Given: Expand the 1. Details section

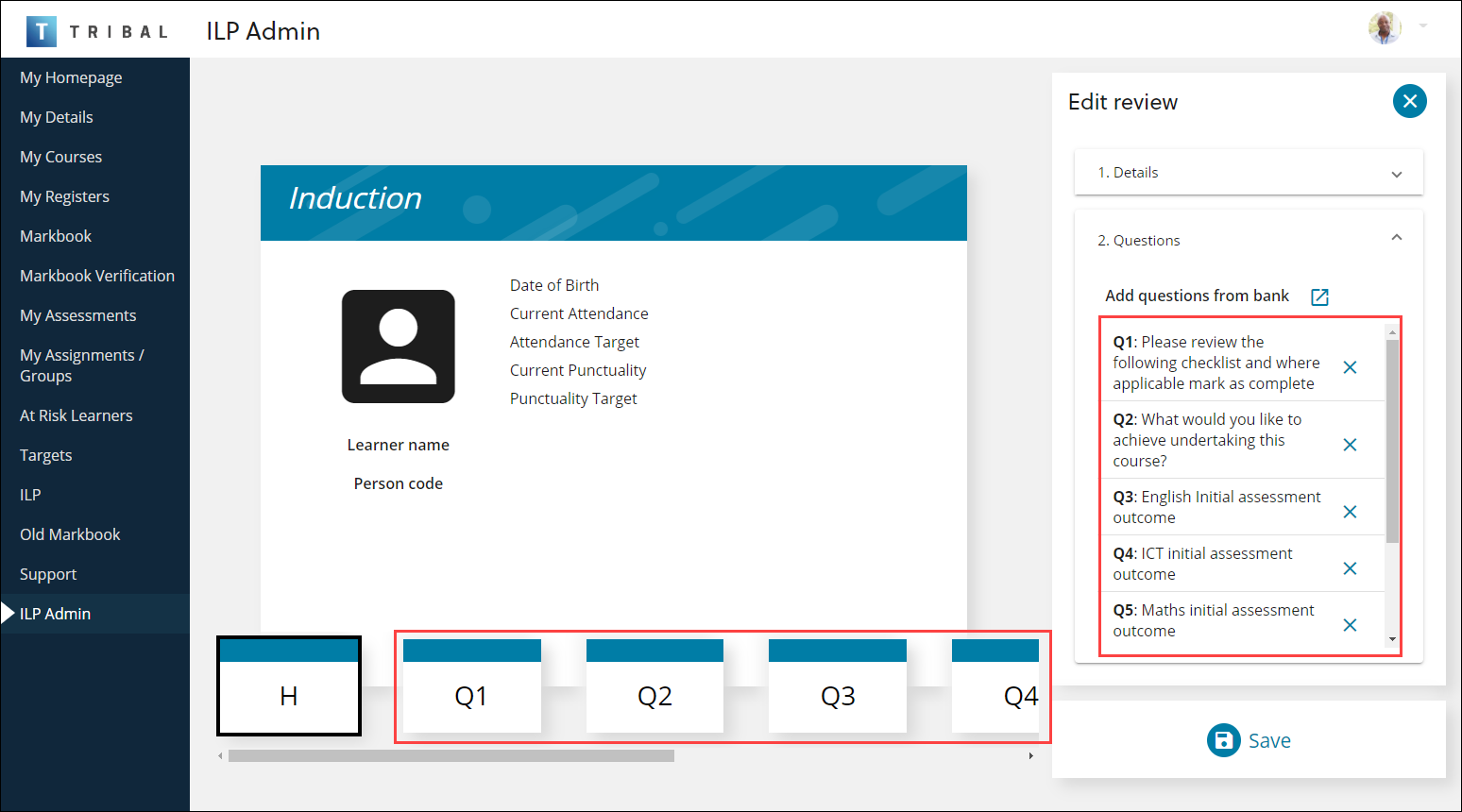Looking at the screenshot, I should tap(1396, 174).
